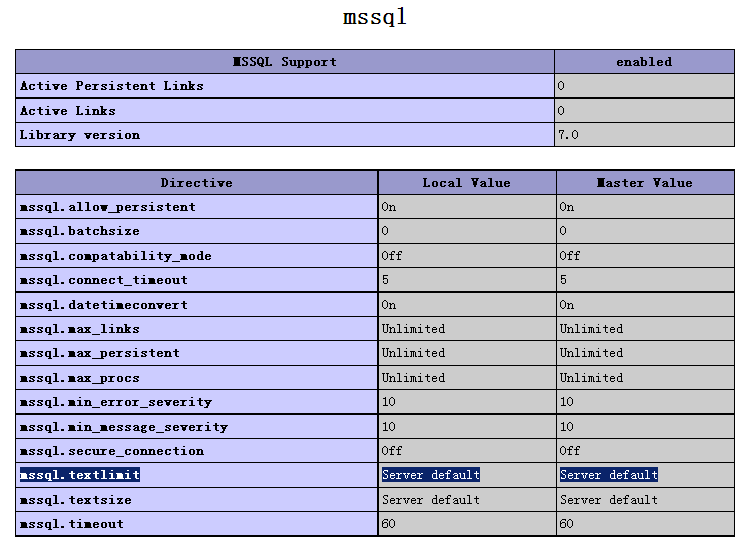Click the Local Value column header

pos(467,183)
